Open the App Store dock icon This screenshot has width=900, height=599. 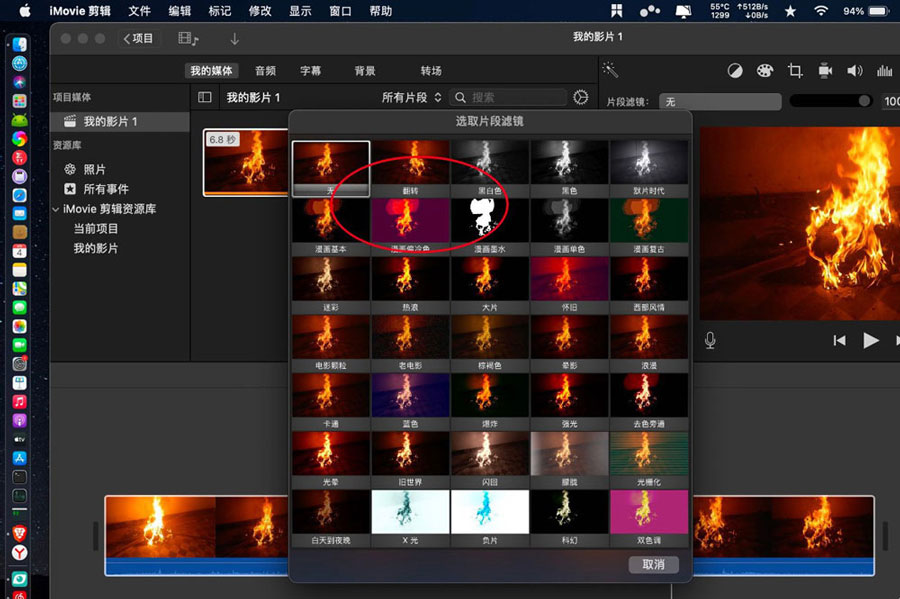(20, 458)
